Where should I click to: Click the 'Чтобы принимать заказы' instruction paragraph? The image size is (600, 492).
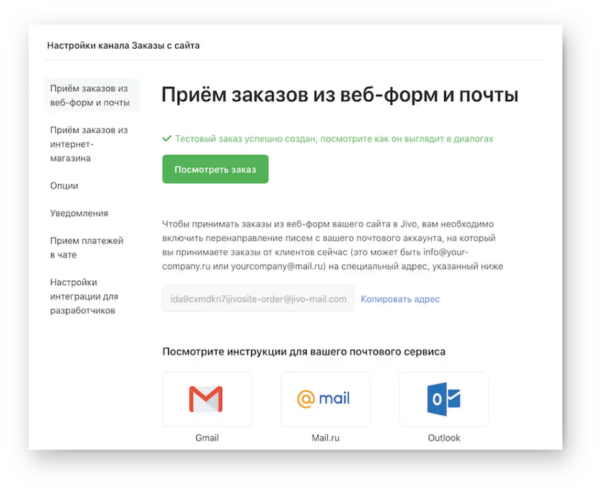(x=333, y=245)
